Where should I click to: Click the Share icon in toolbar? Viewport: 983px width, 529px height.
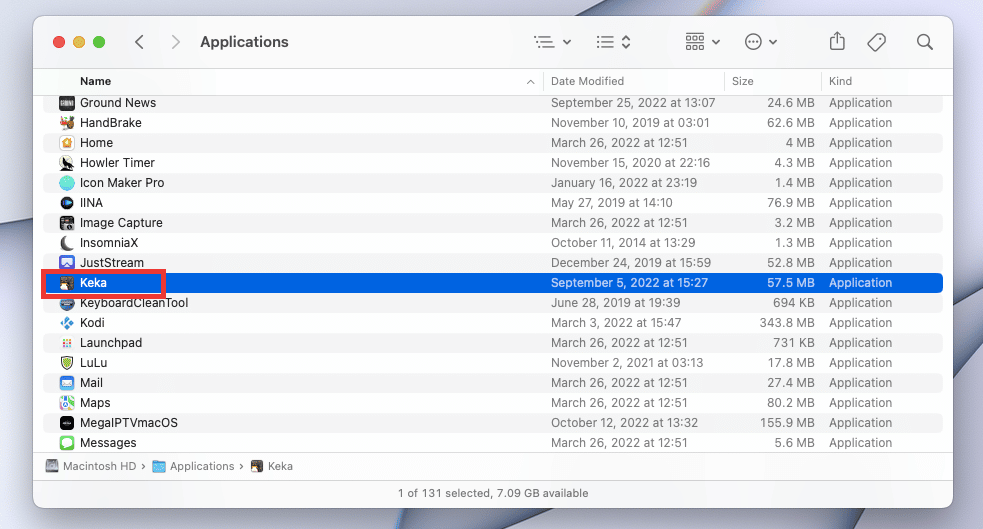(837, 42)
